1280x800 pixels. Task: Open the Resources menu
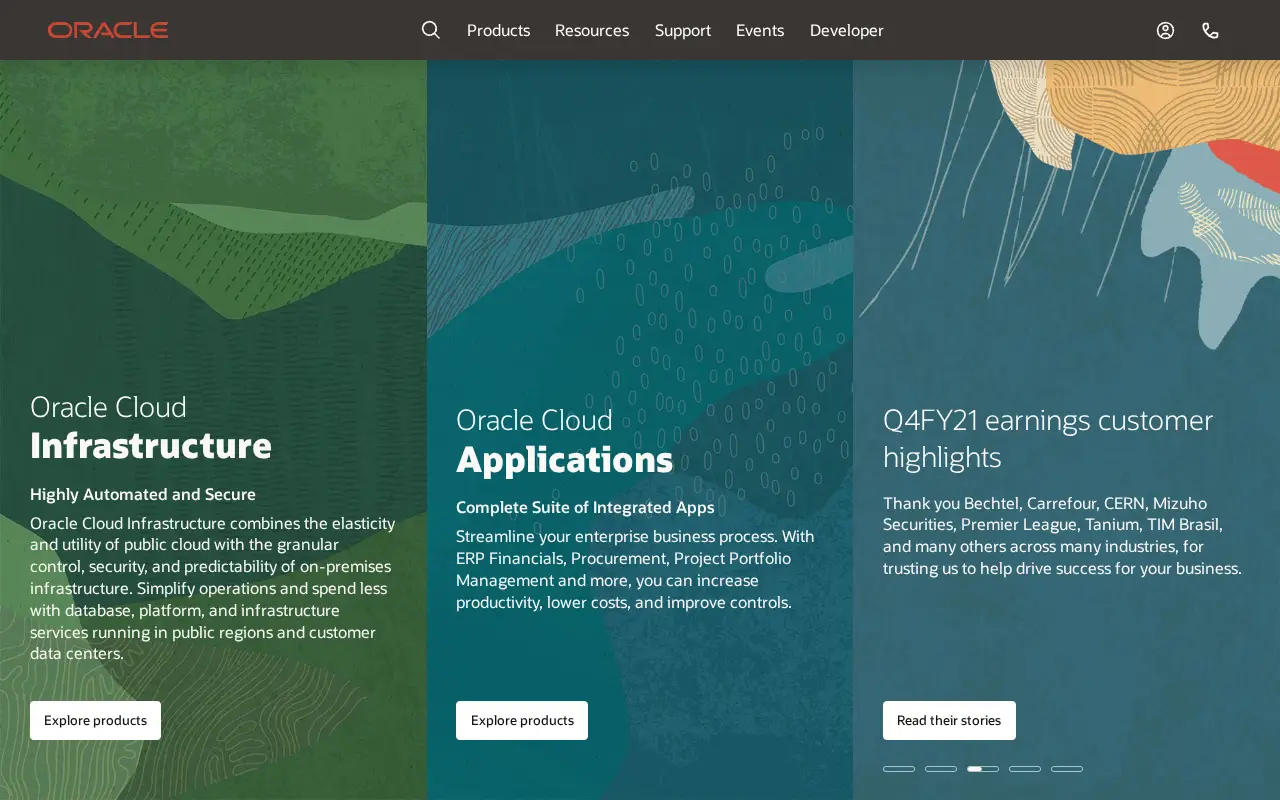point(592,30)
